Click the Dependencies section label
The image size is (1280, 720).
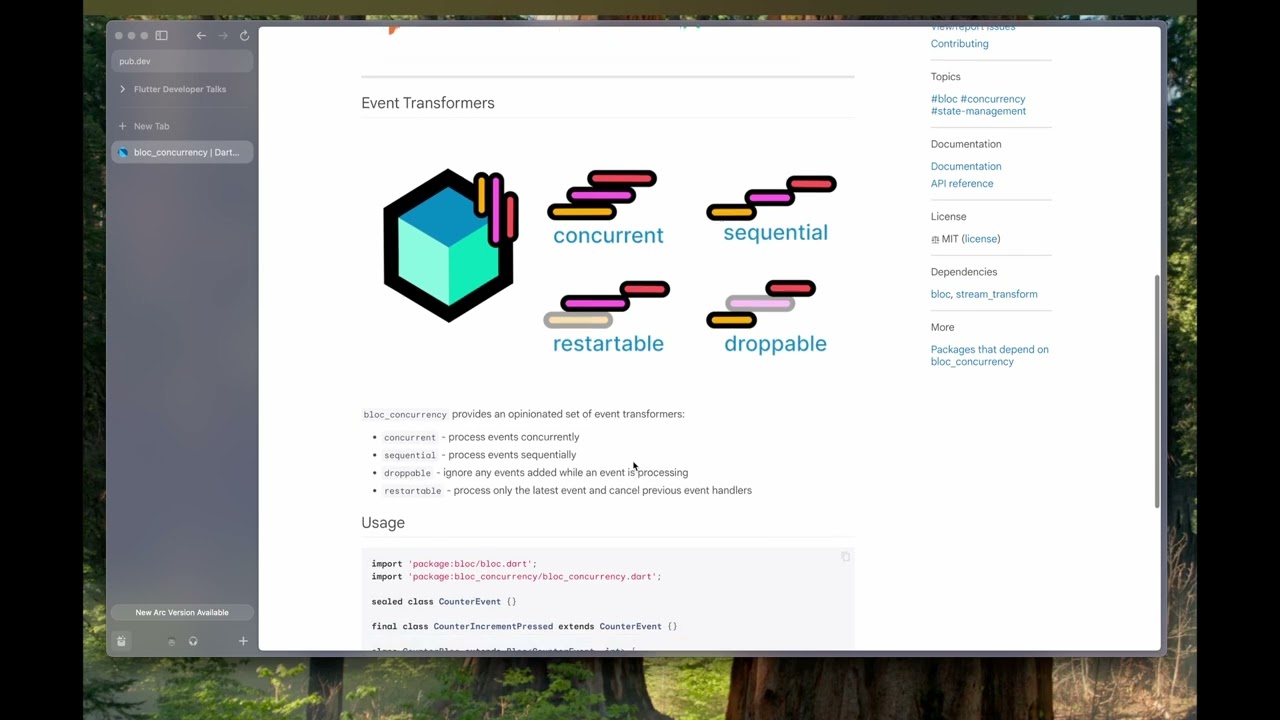(964, 272)
